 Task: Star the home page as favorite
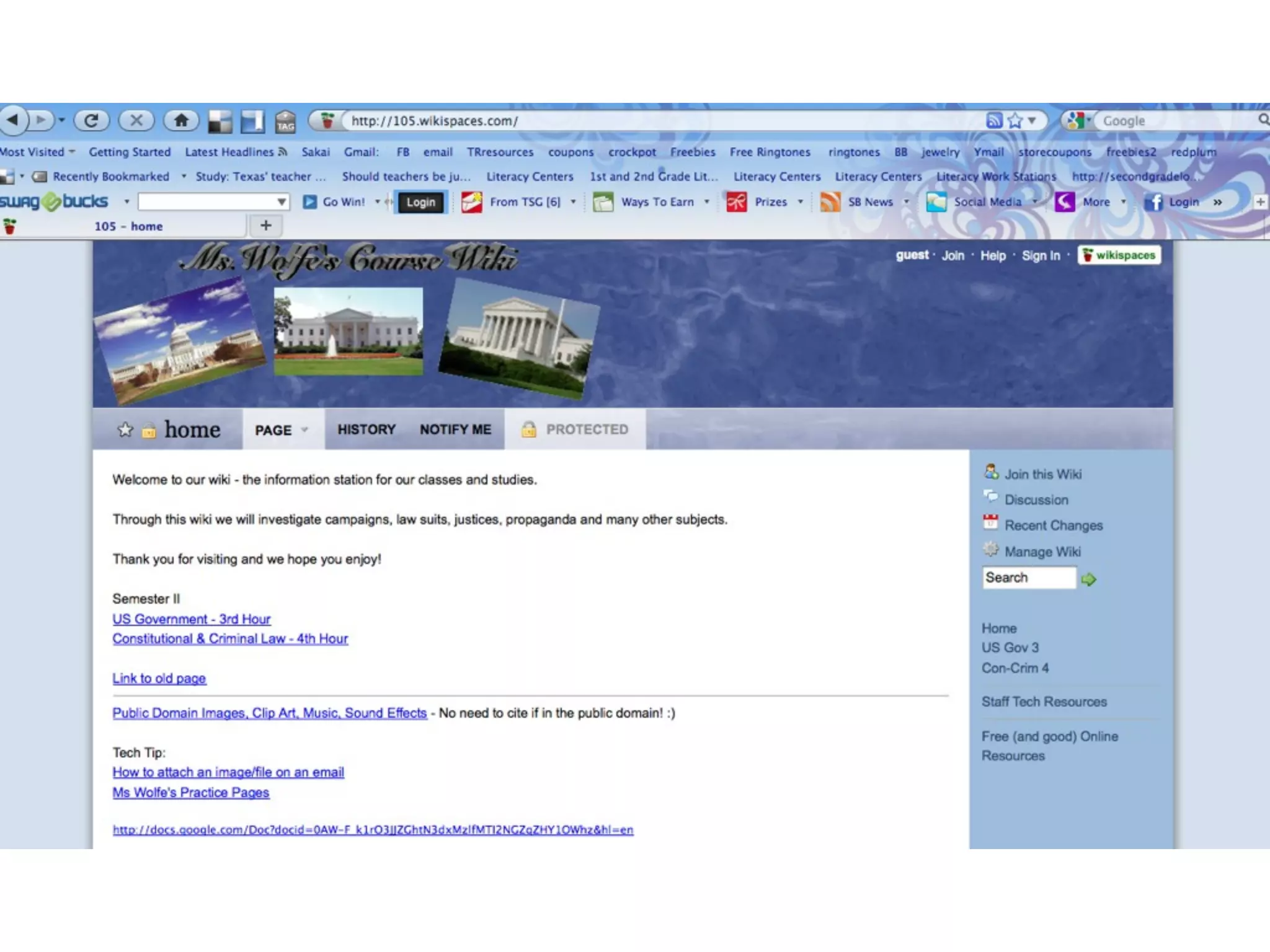(x=125, y=430)
